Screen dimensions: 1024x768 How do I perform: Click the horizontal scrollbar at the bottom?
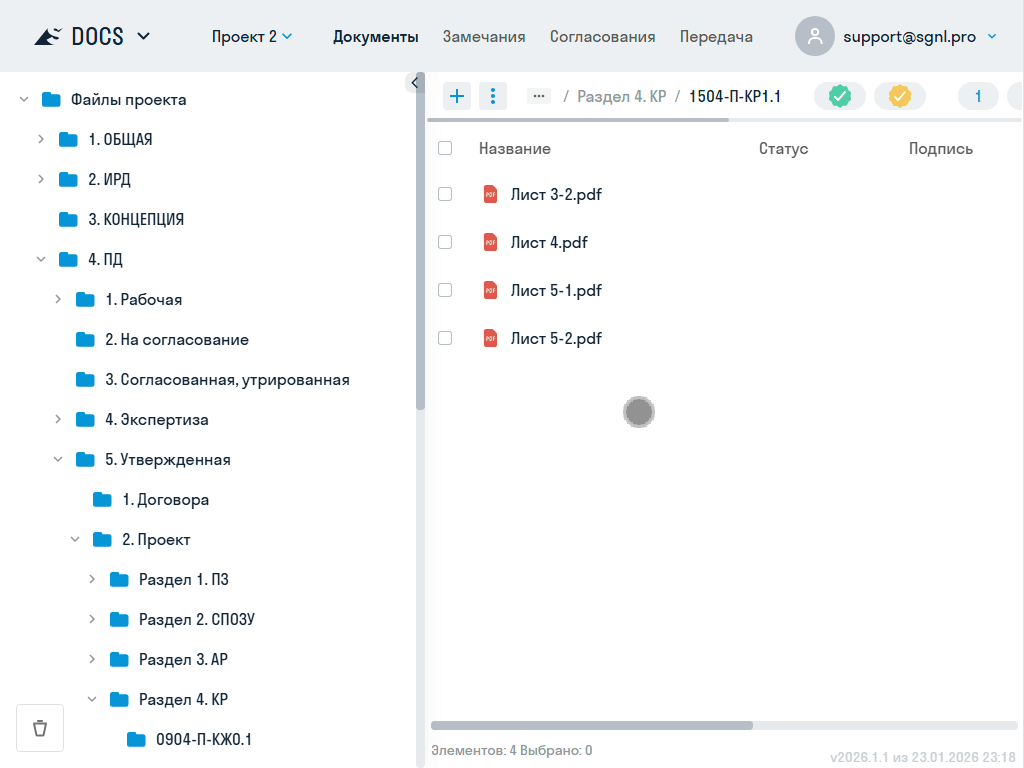[x=592, y=725]
